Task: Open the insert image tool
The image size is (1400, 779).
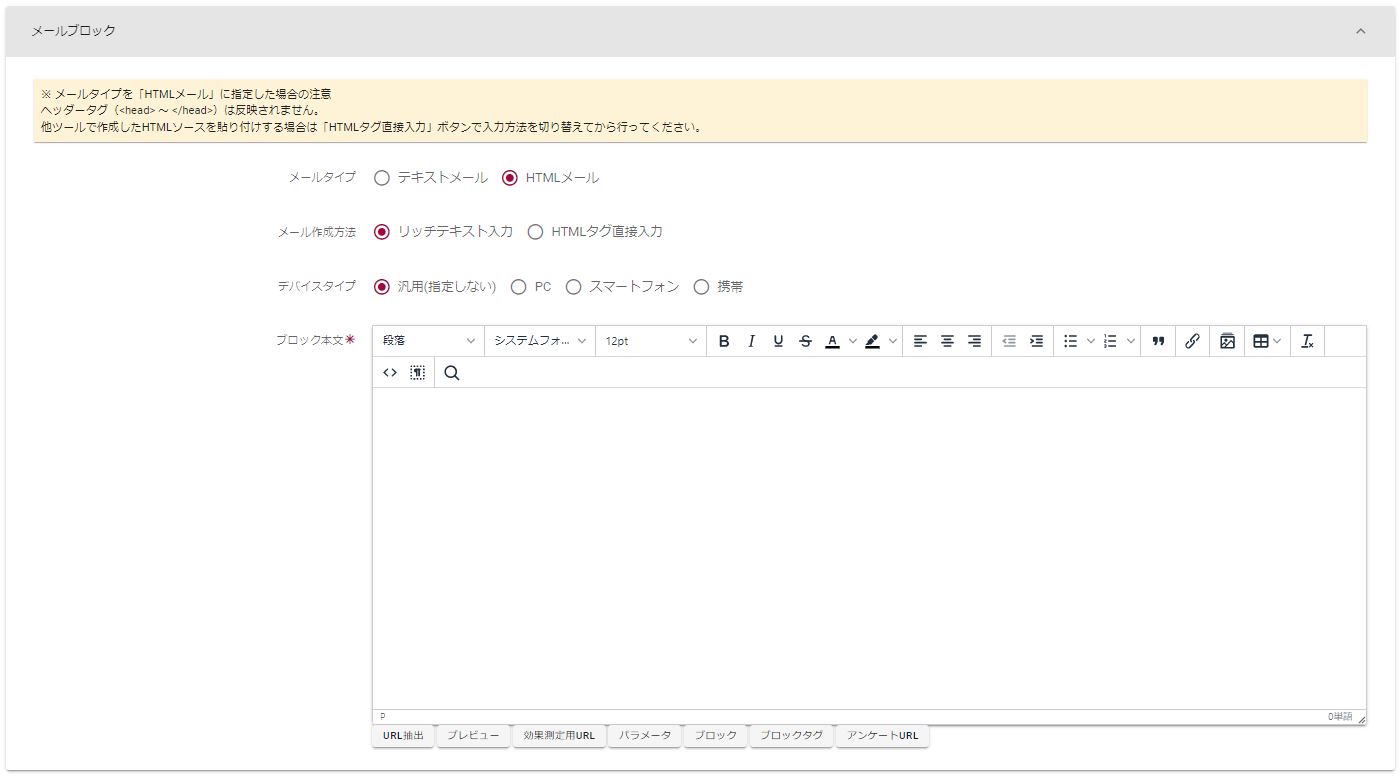Action: pos(1227,341)
